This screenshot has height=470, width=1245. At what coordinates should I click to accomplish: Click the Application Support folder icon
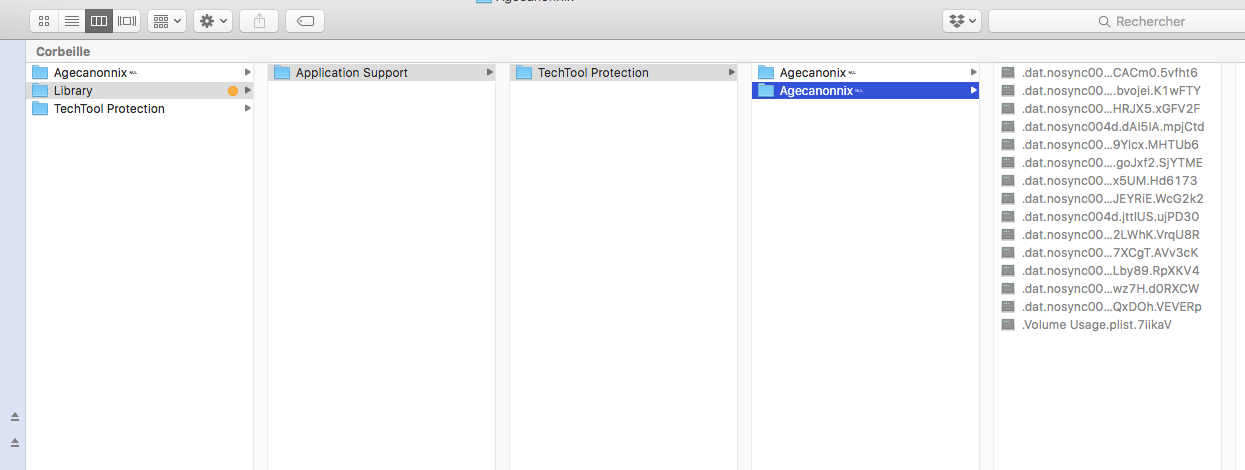click(x=282, y=72)
